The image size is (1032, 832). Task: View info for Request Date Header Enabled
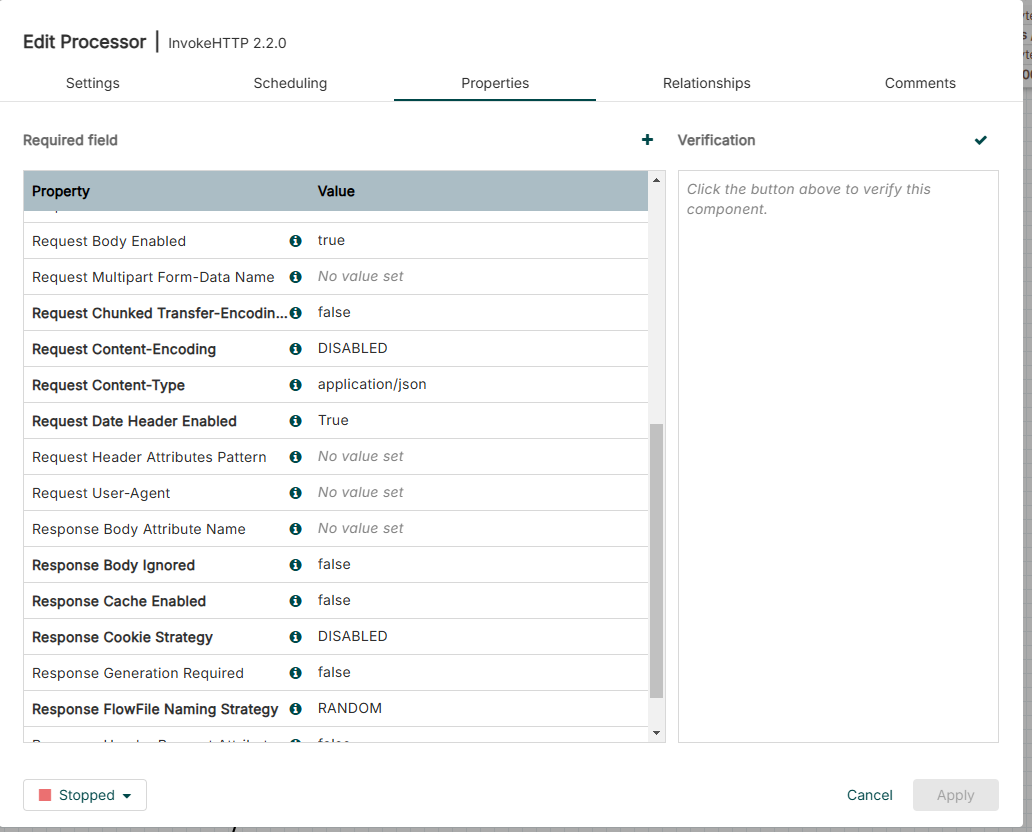click(x=295, y=420)
